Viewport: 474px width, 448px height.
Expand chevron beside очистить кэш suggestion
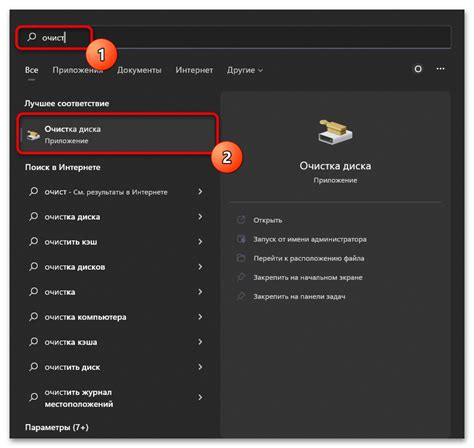[200, 242]
